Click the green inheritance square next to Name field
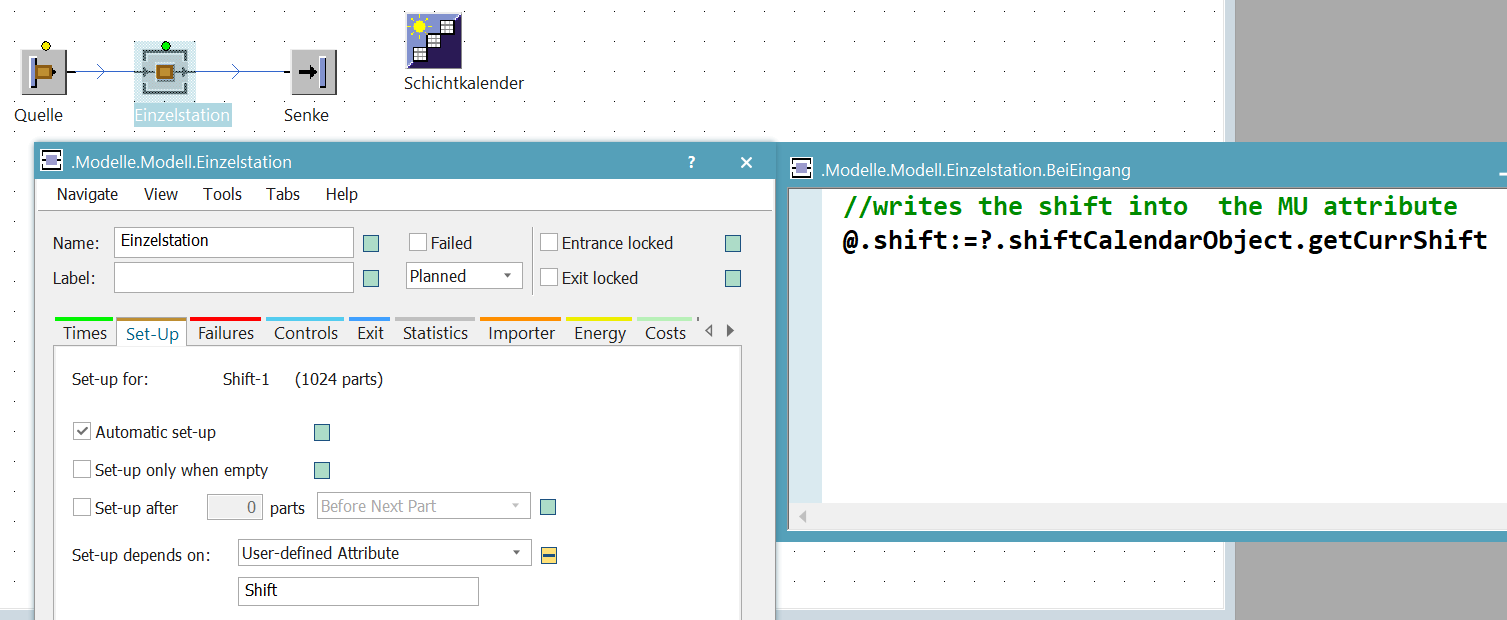This screenshot has width=1507, height=620. pos(371,243)
